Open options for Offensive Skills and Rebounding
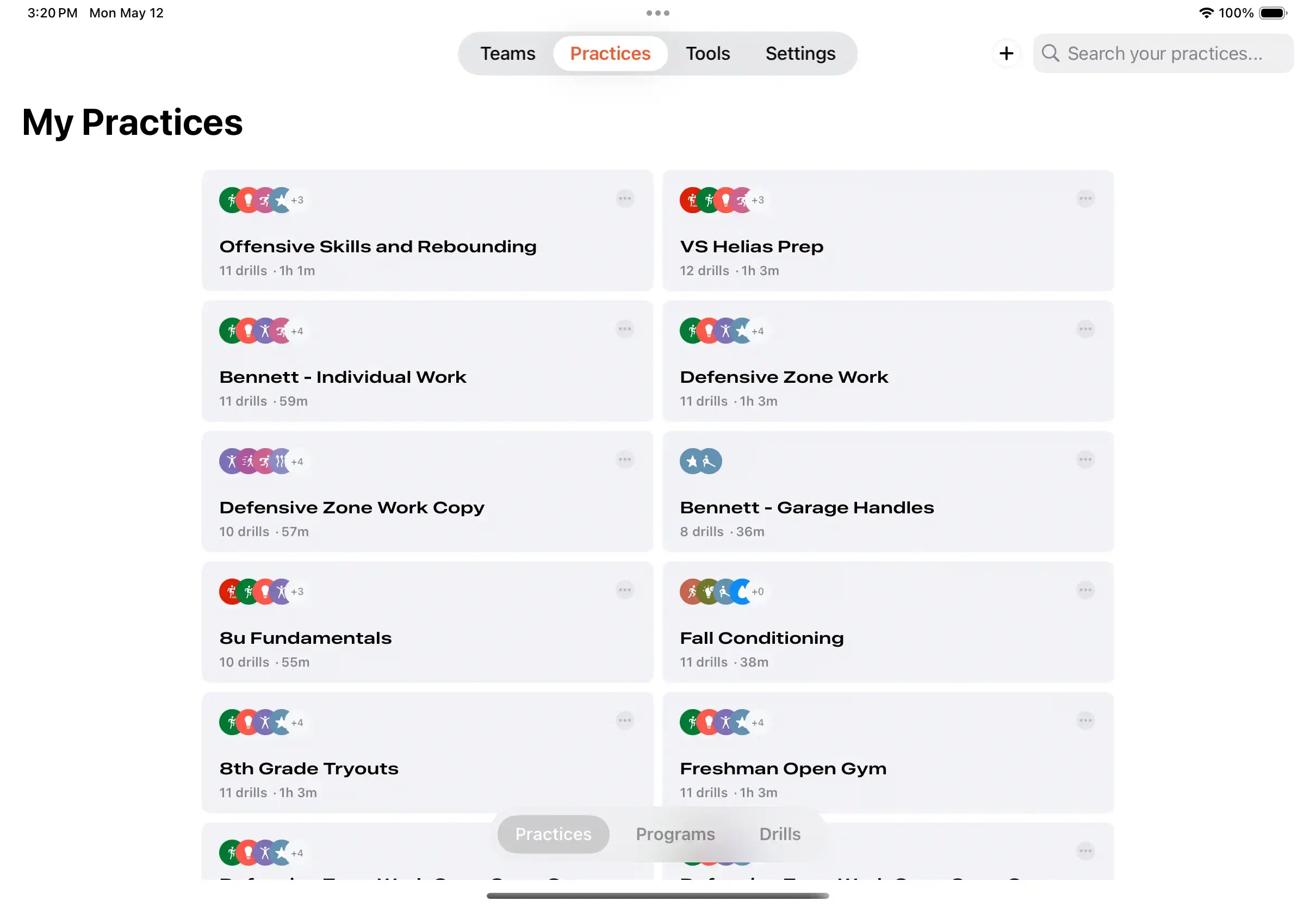 pyautogui.click(x=624, y=198)
